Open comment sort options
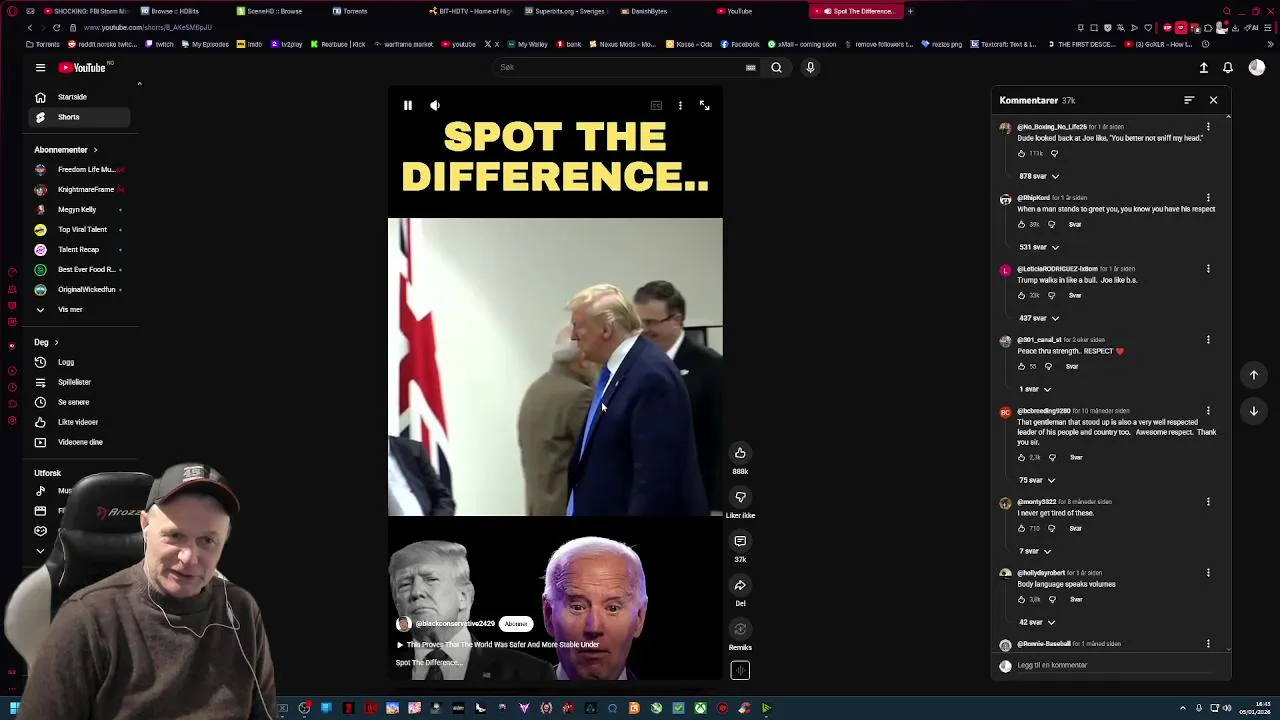Viewport: 1280px width, 720px height. click(1189, 100)
